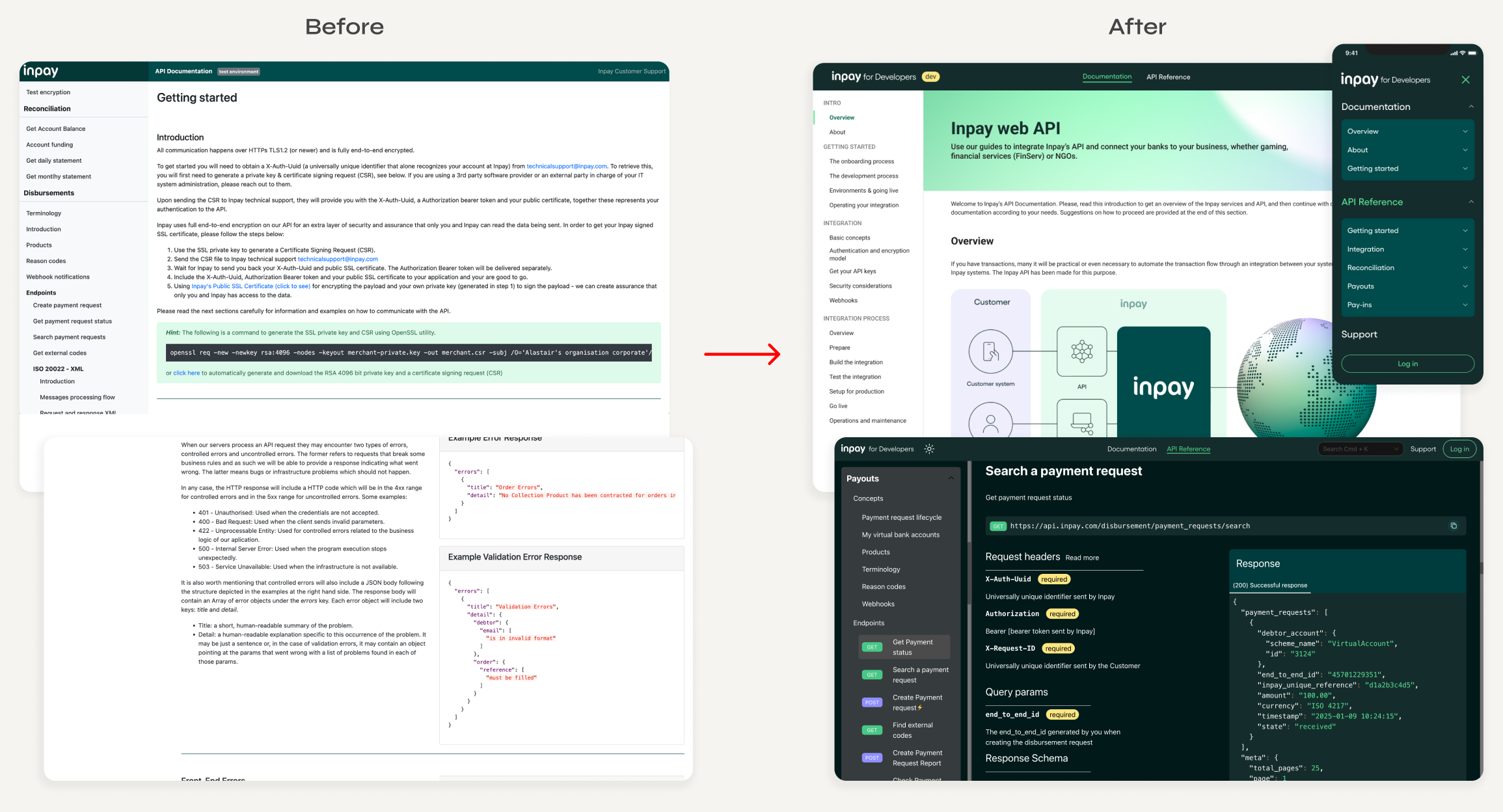Click the Customer system icon in diagram
This screenshot has height=812, width=1503.
990,351
